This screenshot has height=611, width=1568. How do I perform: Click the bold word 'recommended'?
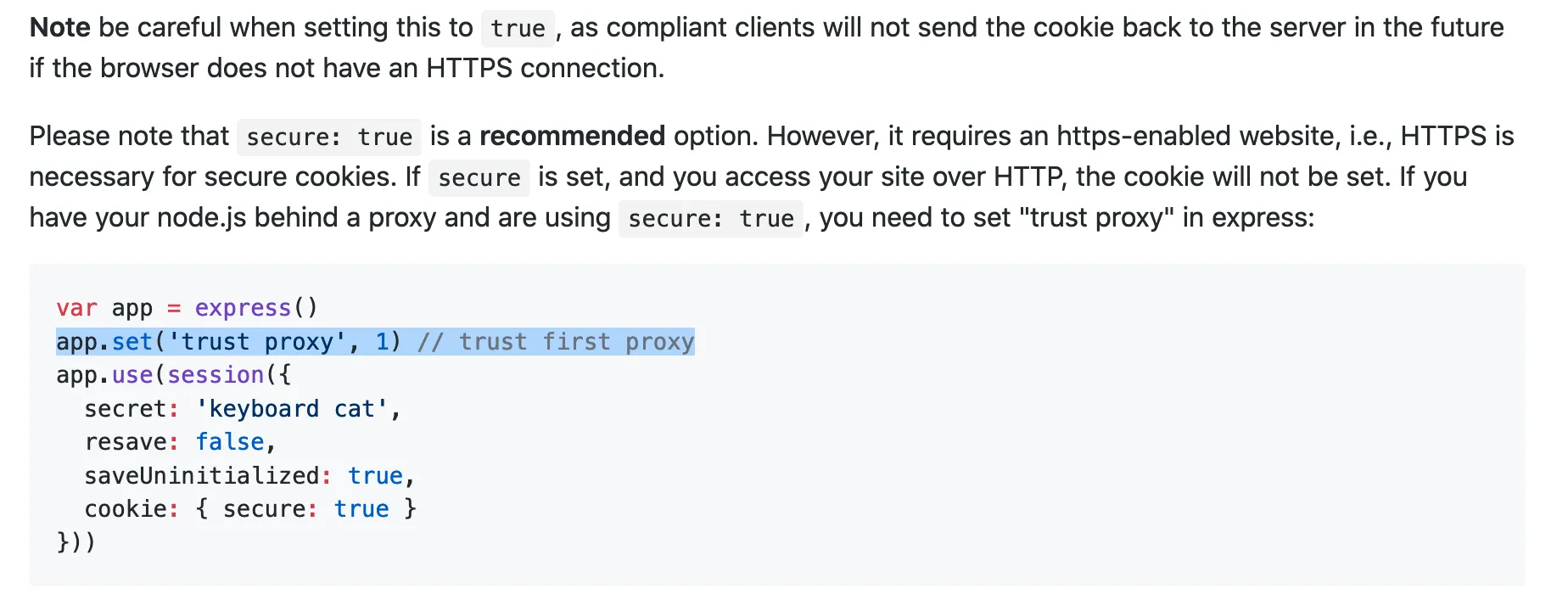tap(572, 136)
